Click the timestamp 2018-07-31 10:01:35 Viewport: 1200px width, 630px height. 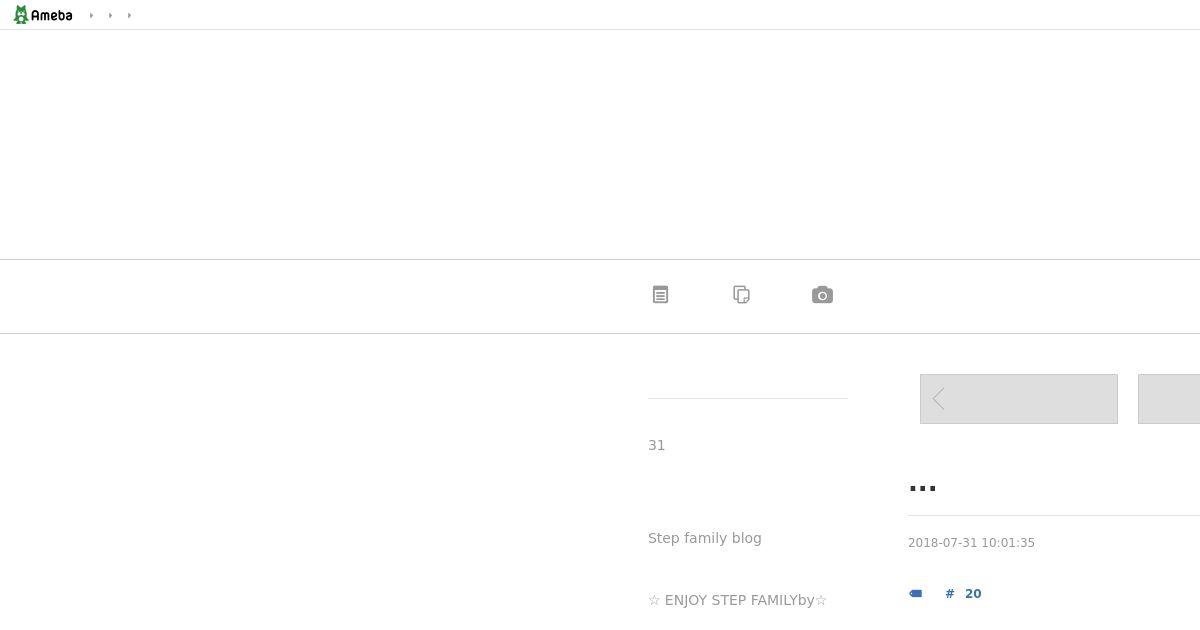(971, 543)
